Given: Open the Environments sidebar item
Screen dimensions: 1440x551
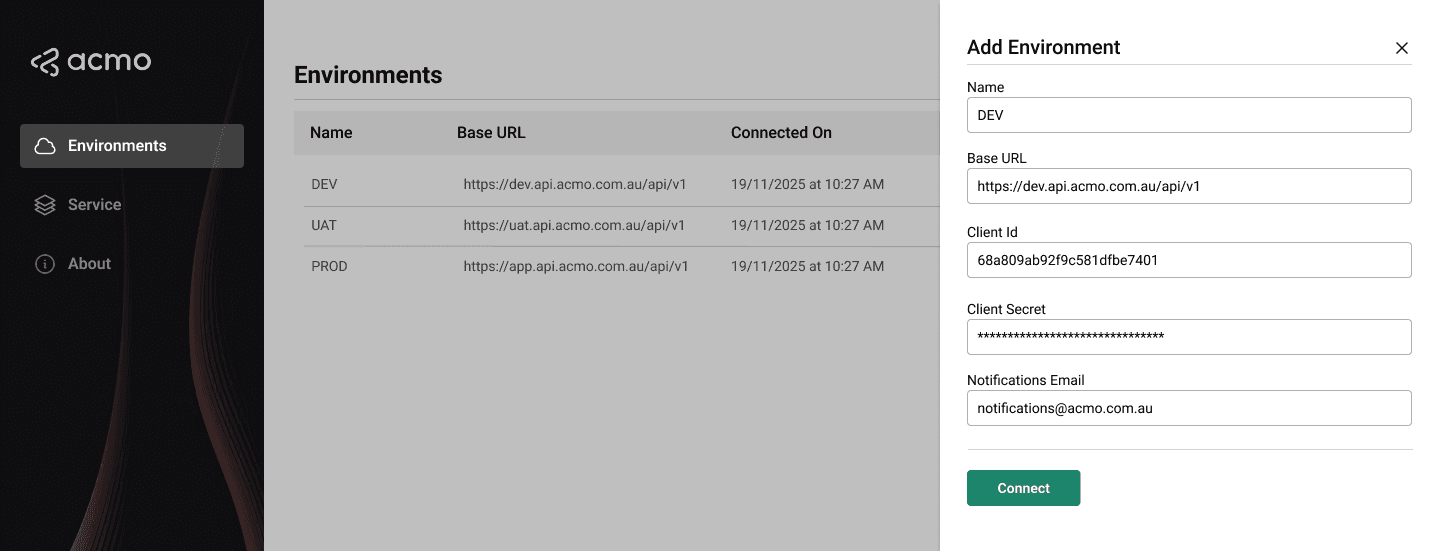Looking at the screenshot, I should click(132, 146).
